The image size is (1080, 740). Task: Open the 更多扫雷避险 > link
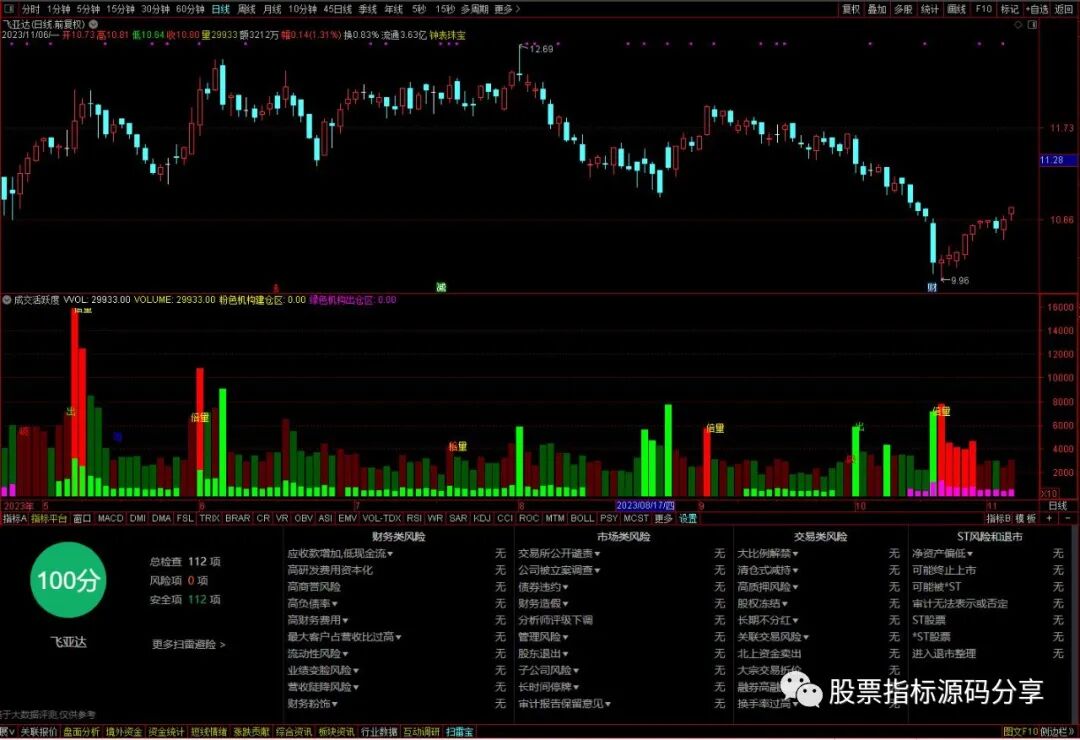189,644
